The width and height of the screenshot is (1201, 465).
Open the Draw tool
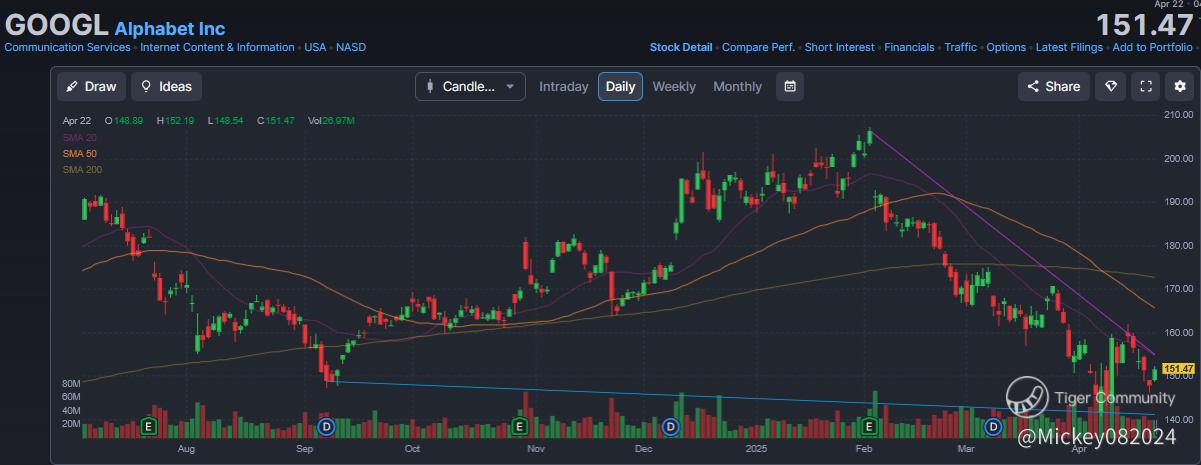point(90,86)
